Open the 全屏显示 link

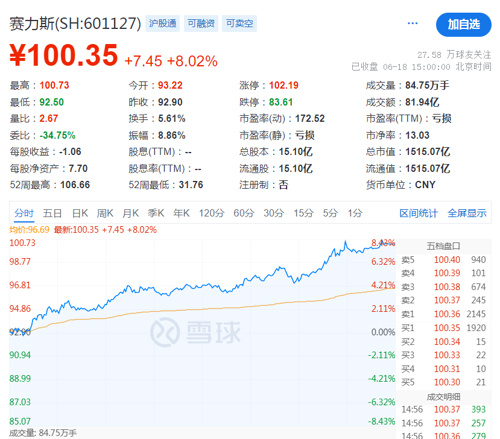(467, 213)
